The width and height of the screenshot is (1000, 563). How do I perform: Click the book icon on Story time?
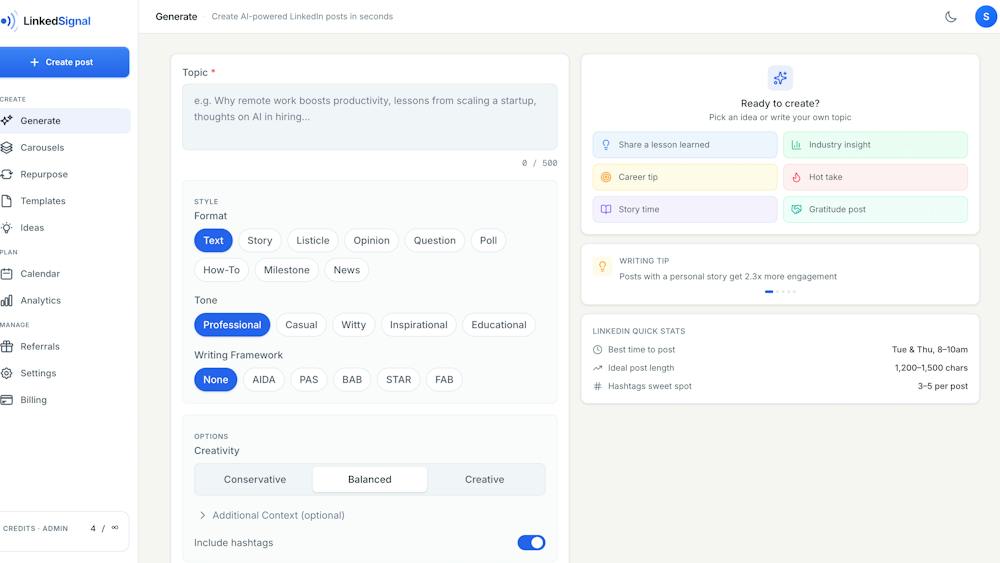(606, 209)
